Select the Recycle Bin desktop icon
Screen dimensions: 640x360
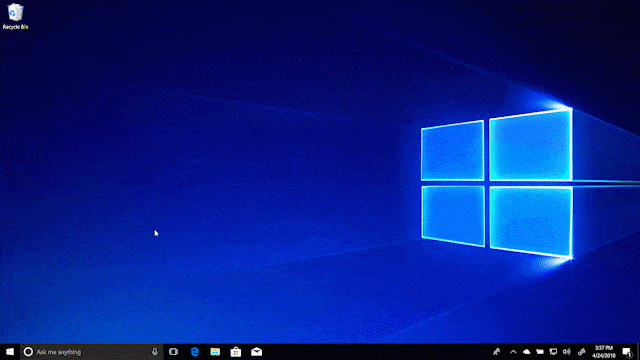tap(16, 16)
